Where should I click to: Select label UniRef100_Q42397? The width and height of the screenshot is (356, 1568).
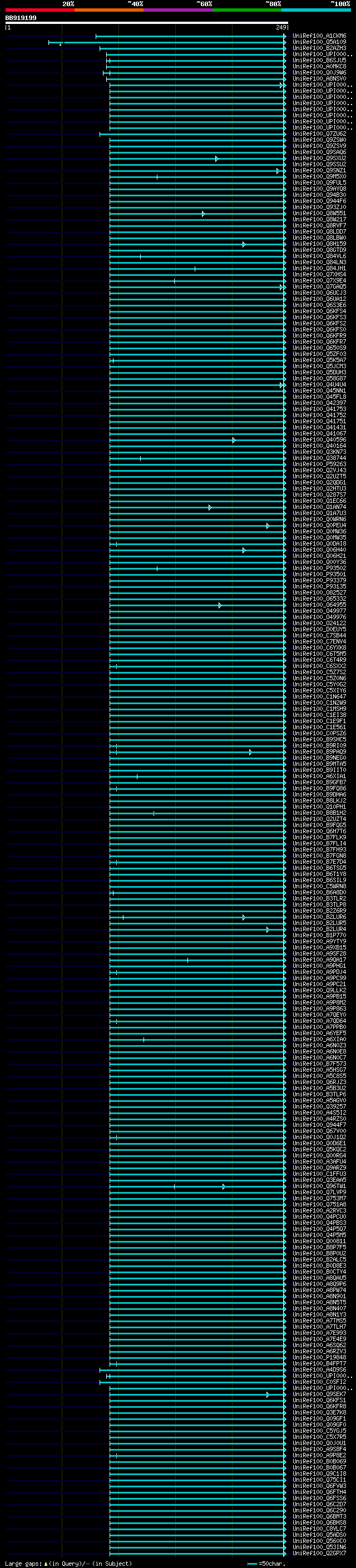click(319, 403)
